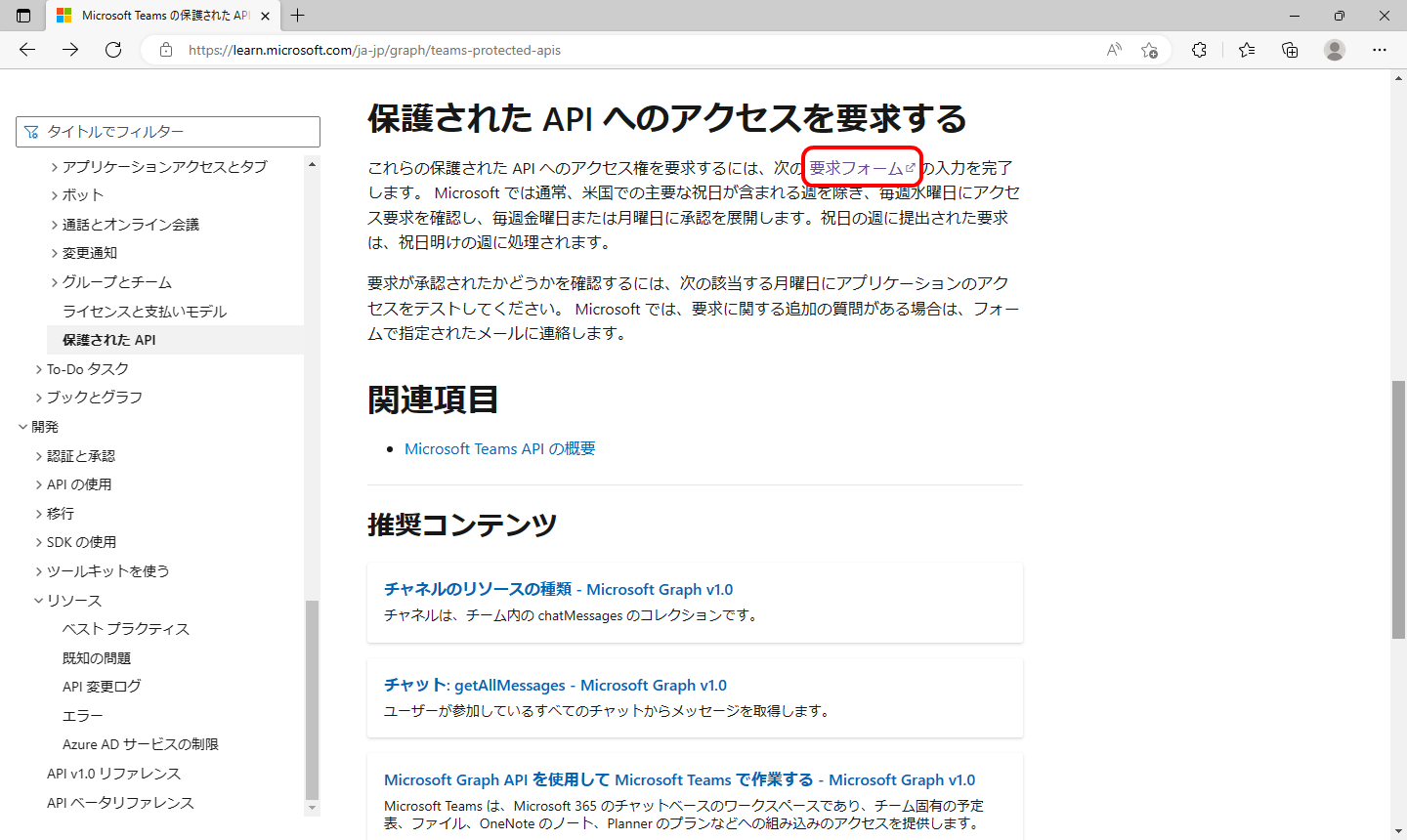
Task: Open a new browser tab
Action: point(298,16)
